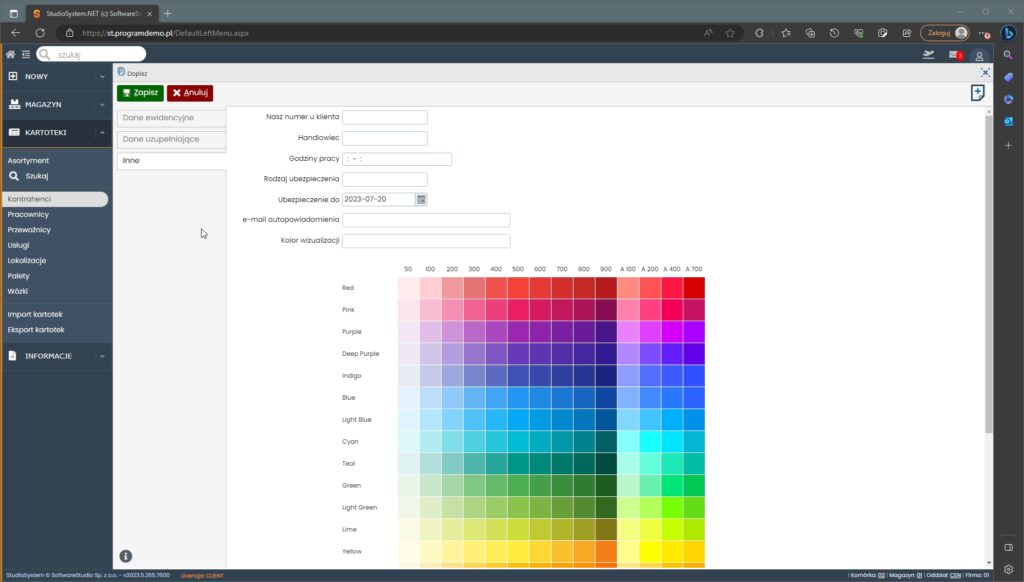Image resolution: width=1024 pixels, height=582 pixels.
Task: Switch to the Dane ewidencyjne tab
Action: pyautogui.click(x=172, y=118)
